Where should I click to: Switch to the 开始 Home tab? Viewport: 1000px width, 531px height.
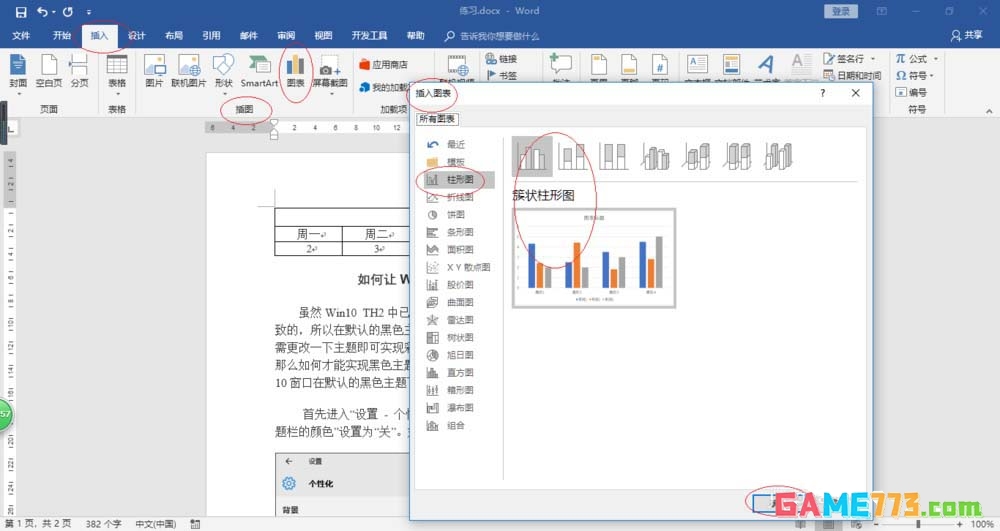click(62, 36)
